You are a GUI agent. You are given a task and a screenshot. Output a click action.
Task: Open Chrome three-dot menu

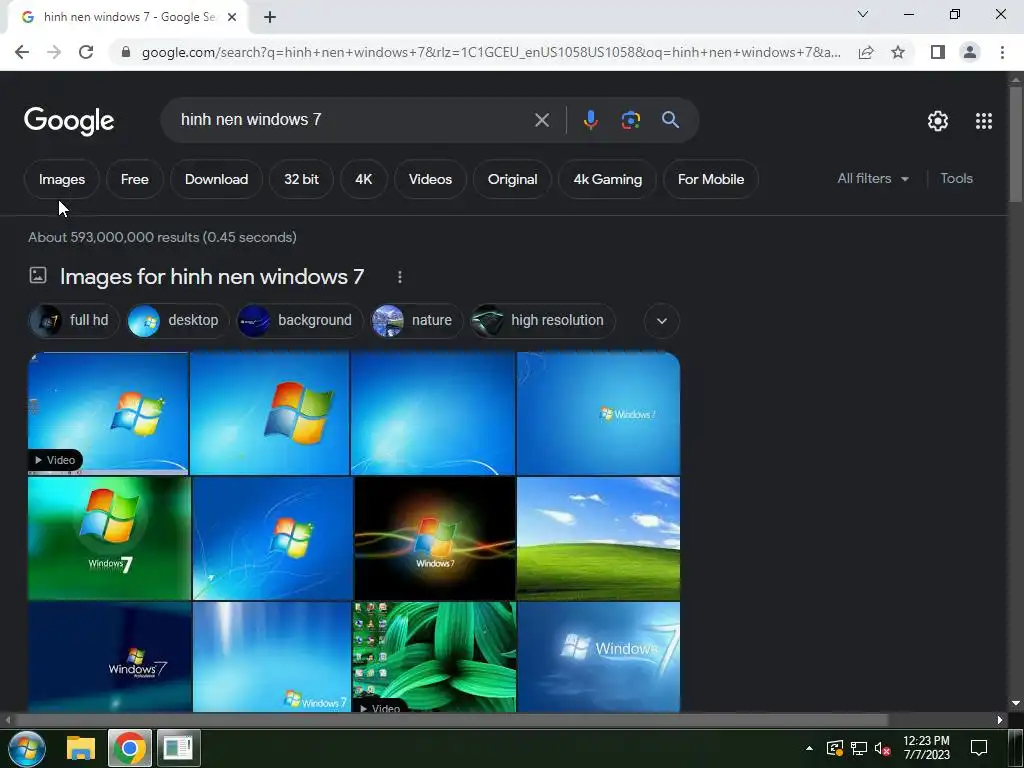[x=1002, y=52]
